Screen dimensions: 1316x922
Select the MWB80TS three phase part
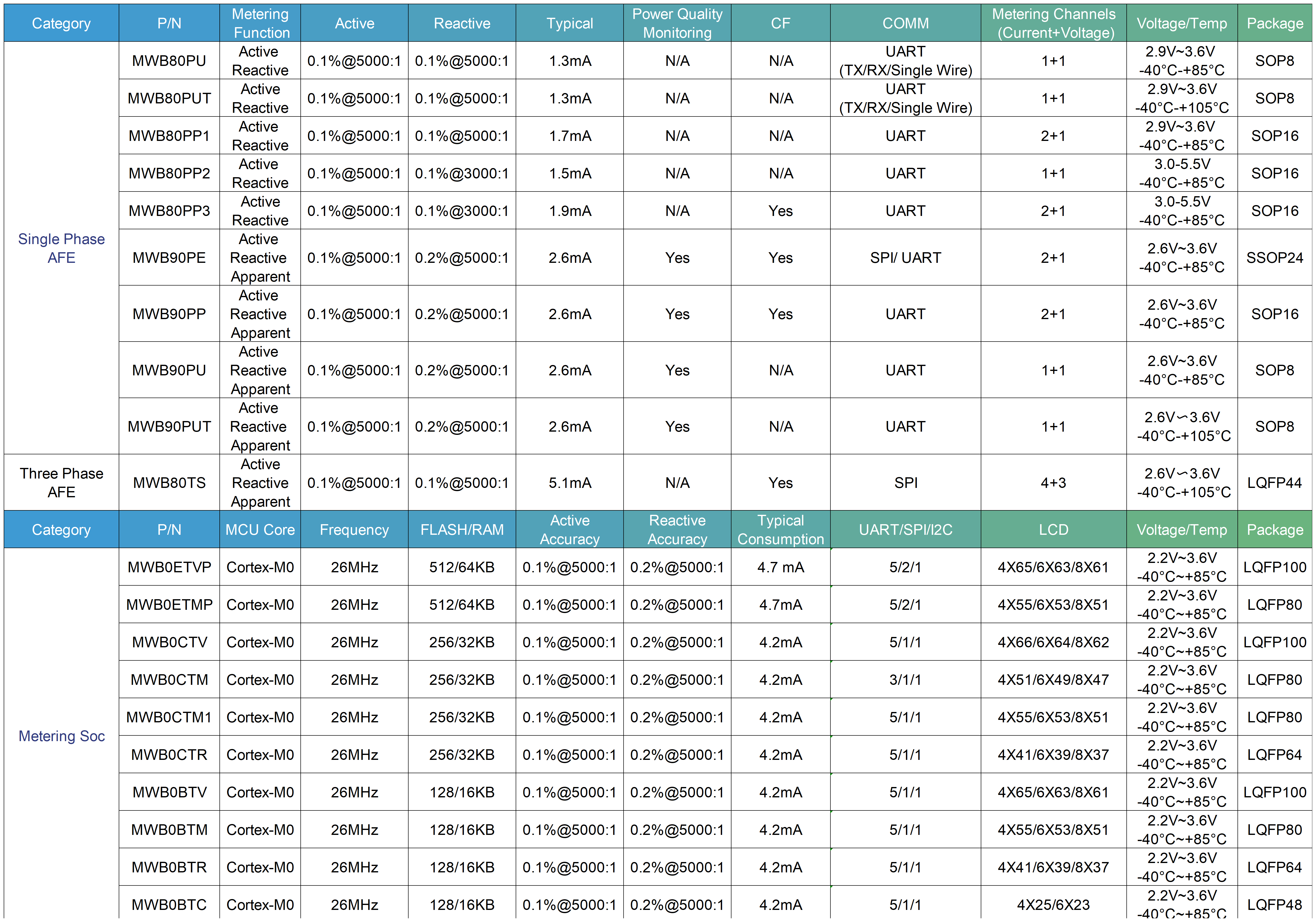(x=169, y=482)
